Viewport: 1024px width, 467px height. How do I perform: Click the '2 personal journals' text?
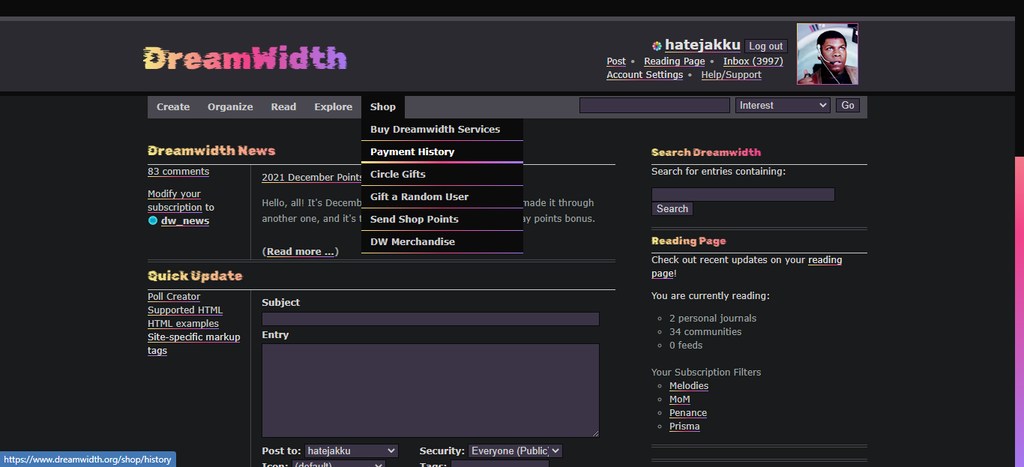[x=712, y=319]
